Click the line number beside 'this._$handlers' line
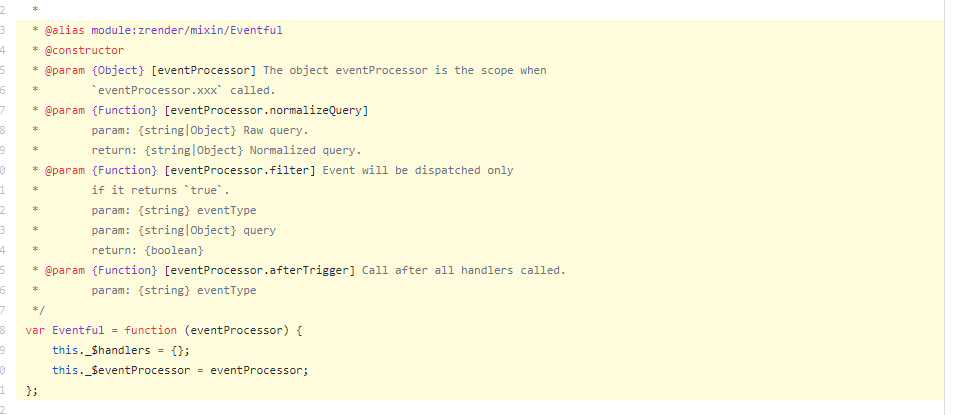Image resolution: width=959 pixels, height=415 pixels. 2,350
